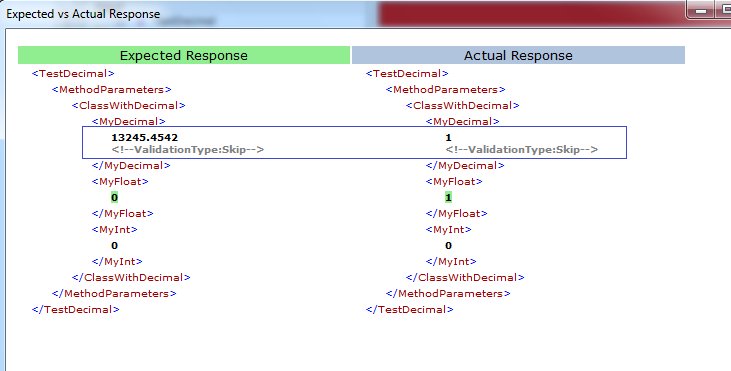Select closing </MethodParameters> tag in Expected Response

tap(114, 294)
